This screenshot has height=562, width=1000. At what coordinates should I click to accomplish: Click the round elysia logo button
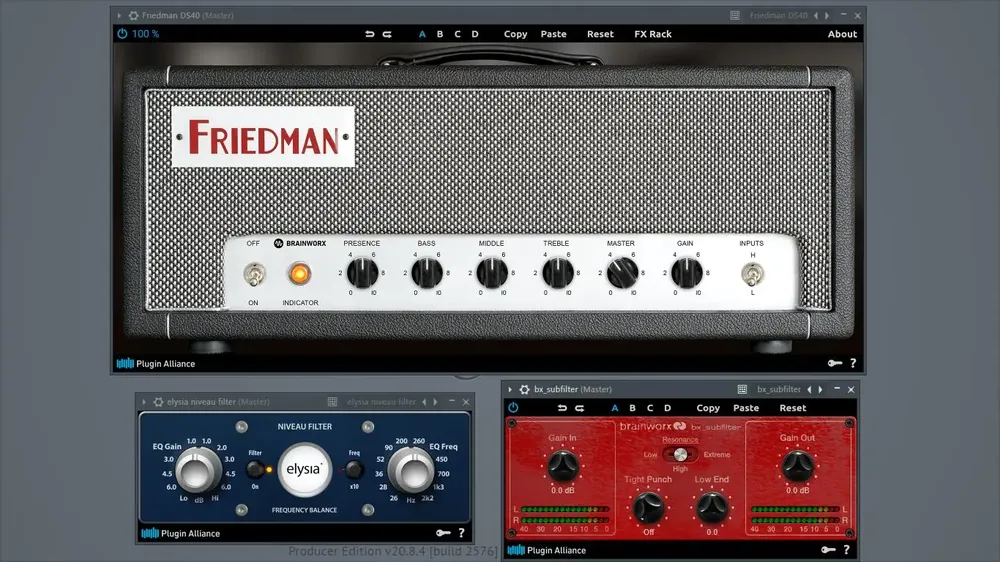coord(304,470)
